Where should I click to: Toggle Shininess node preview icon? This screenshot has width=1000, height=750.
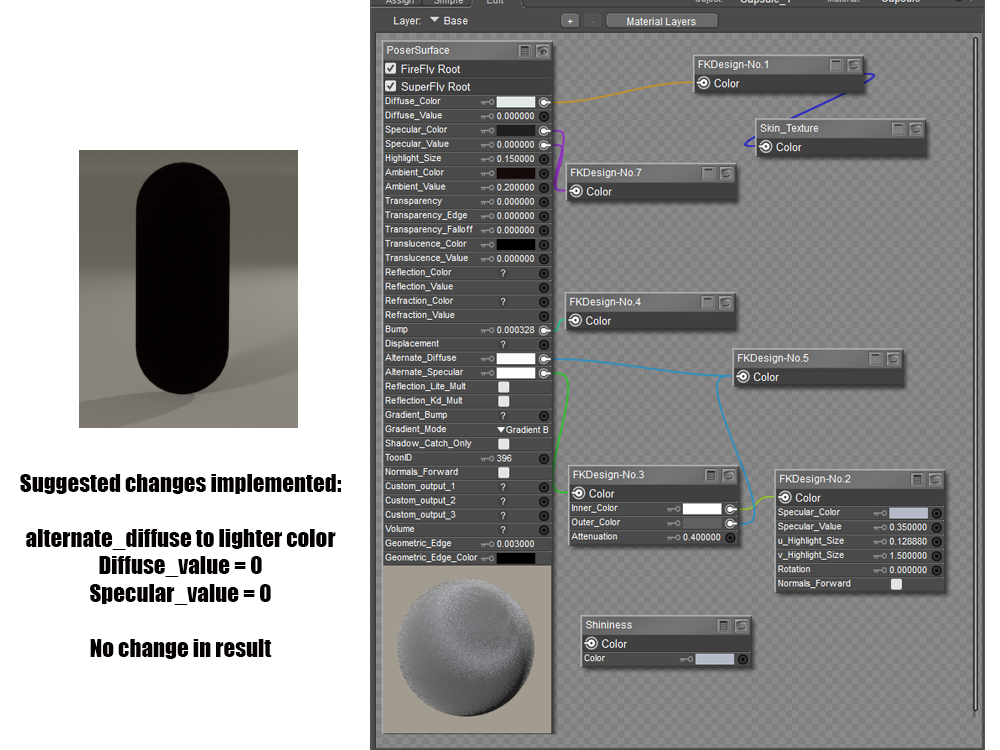tap(741, 626)
